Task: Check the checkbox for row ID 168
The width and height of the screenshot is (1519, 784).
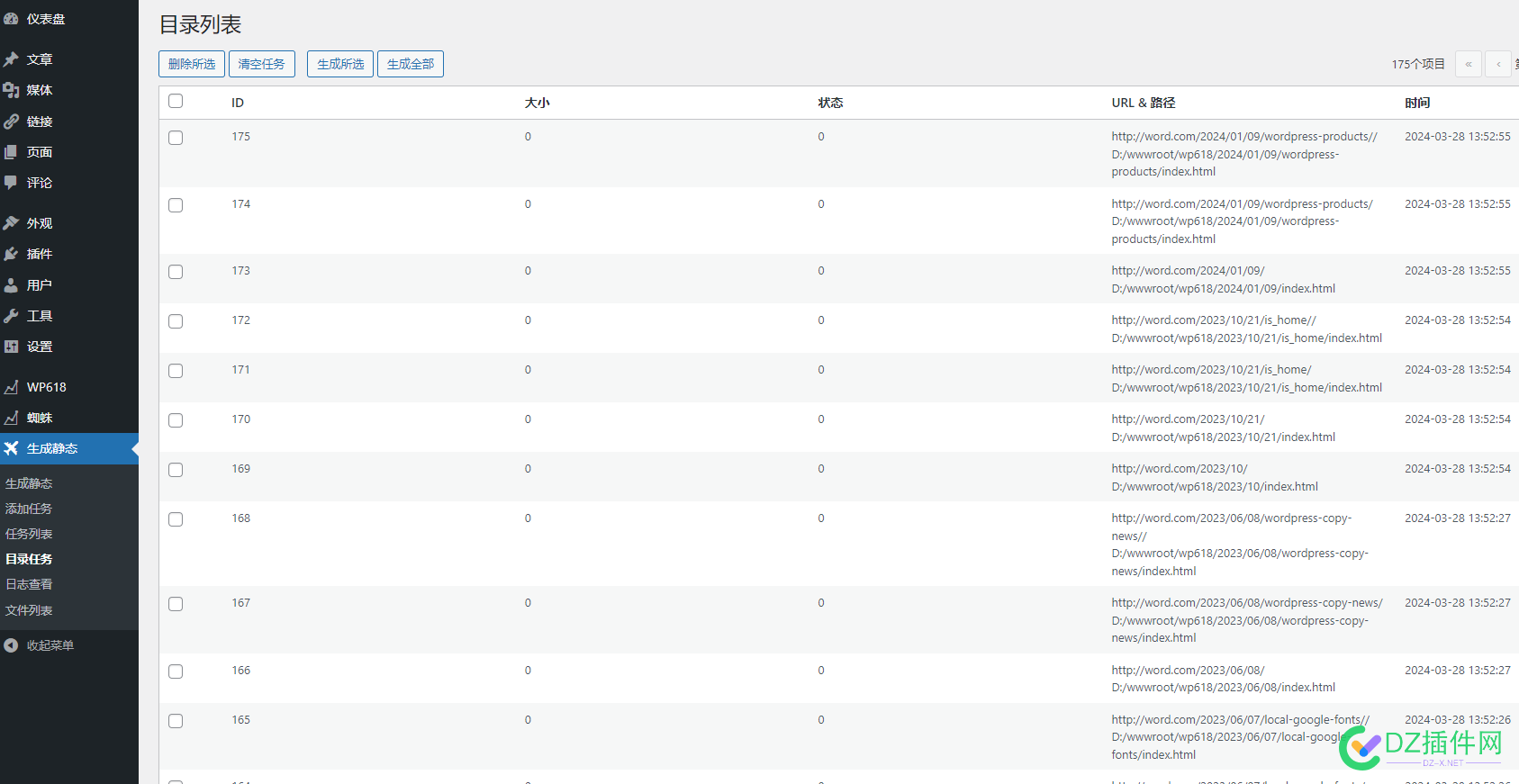Action: click(x=176, y=519)
